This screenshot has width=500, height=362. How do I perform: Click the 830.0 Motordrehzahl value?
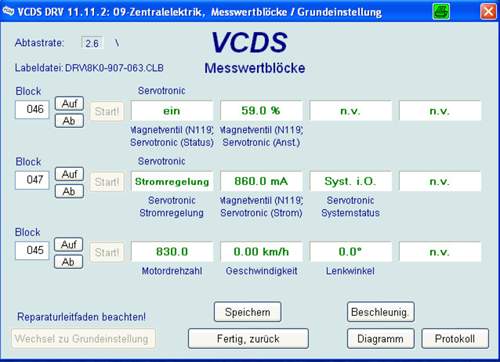pos(172,252)
